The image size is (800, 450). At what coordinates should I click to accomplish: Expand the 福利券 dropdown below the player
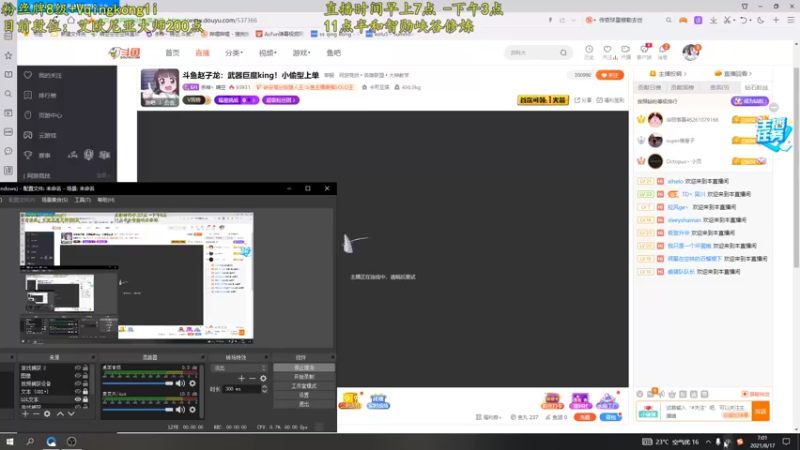tap(488, 417)
